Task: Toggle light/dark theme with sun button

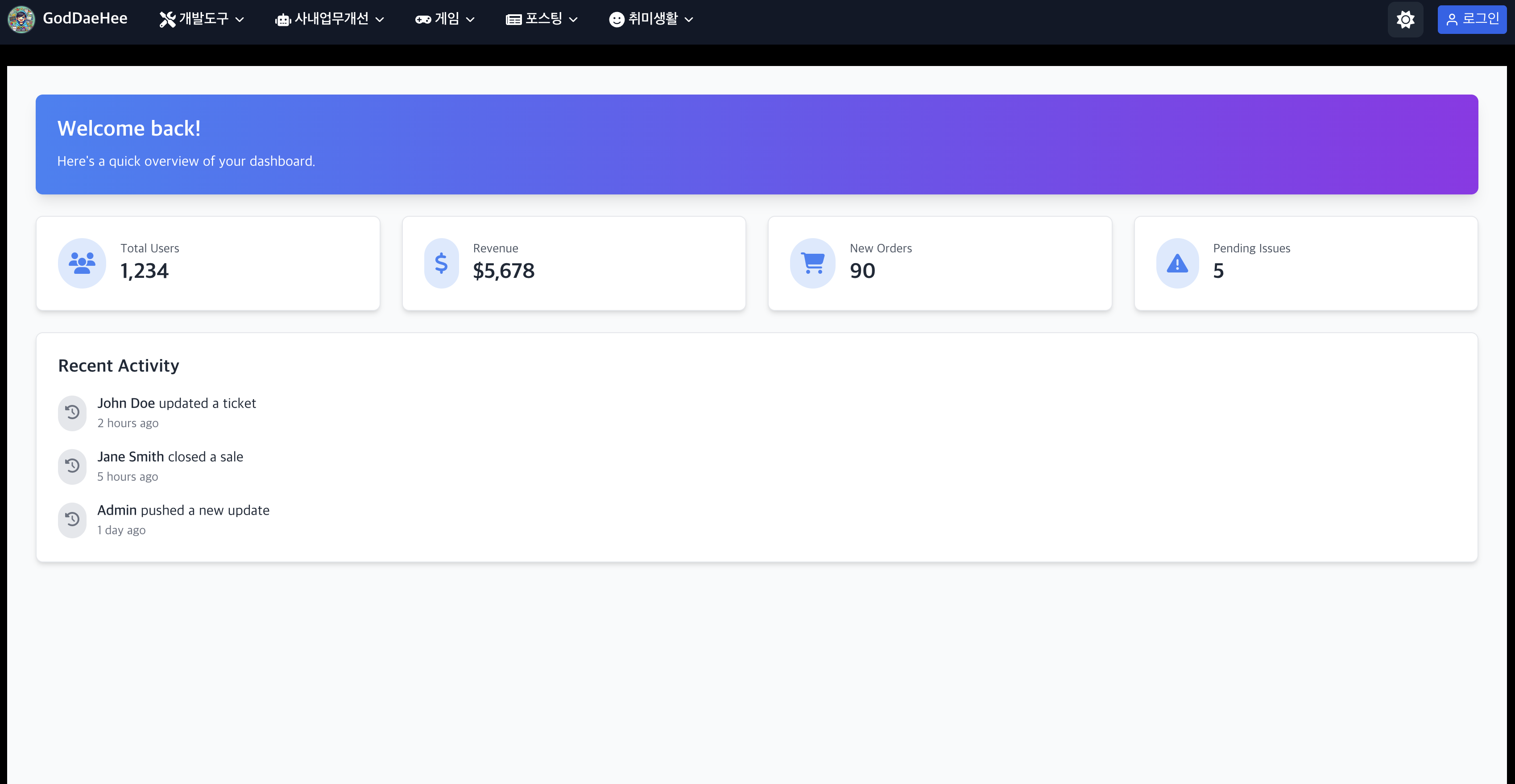Action: pyautogui.click(x=1405, y=19)
